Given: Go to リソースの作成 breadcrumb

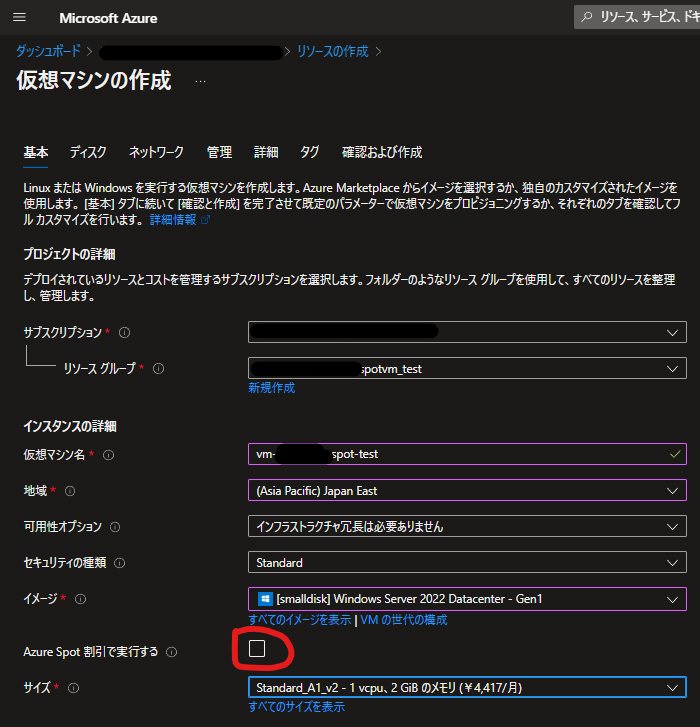Looking at the screenshot, I should 333,51.
